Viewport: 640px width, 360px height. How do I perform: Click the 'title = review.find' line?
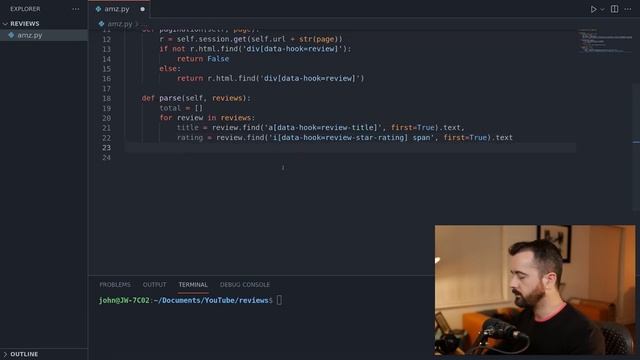click(x=320, y=128)
